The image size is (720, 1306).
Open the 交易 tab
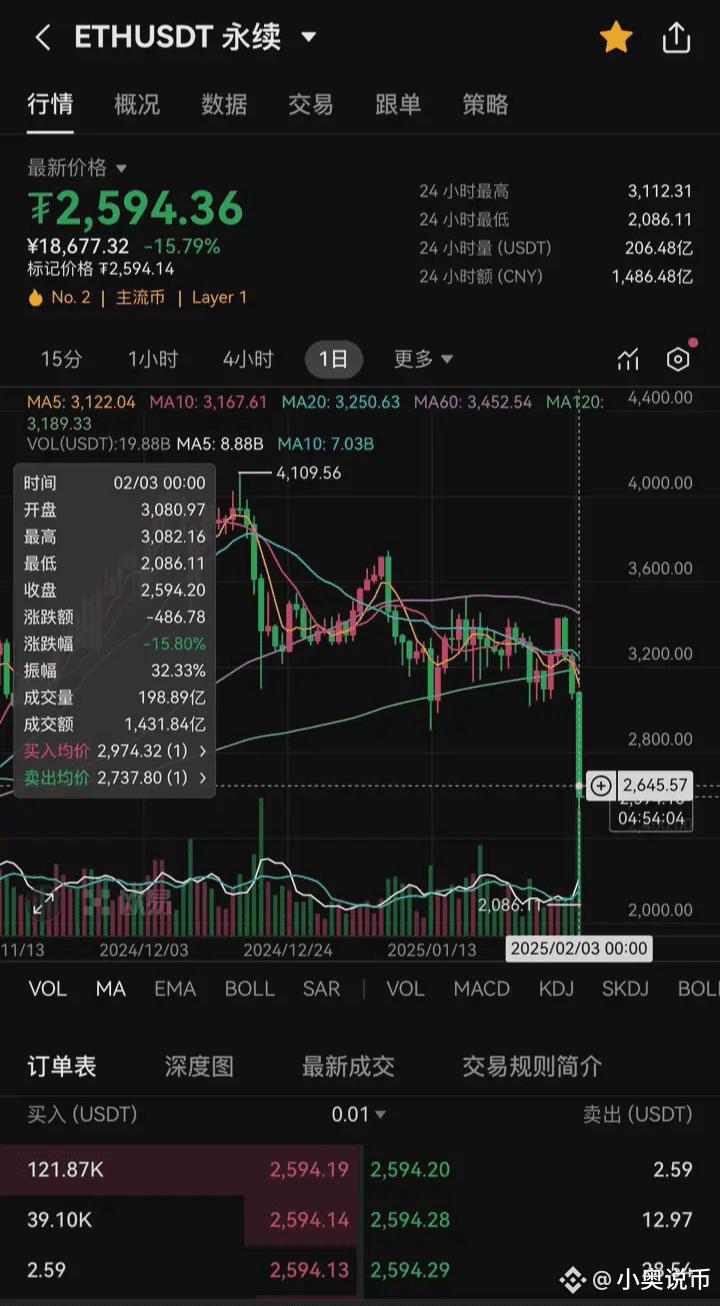pyautogui.click(x=311, y=104)
